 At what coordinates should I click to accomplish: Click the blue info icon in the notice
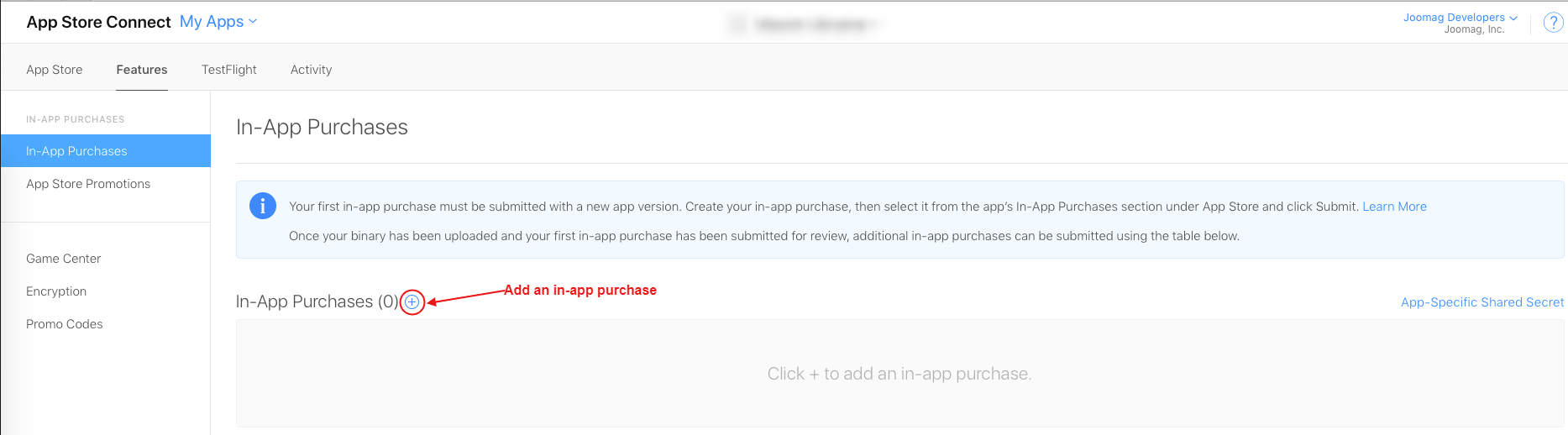263,206
